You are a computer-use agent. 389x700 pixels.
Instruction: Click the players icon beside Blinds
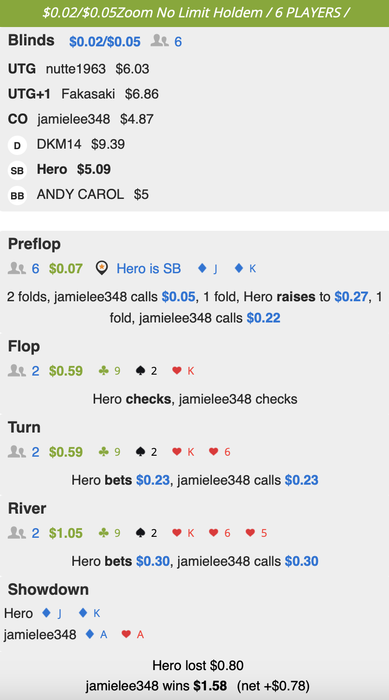pyautogui.click(x=159, y=42)
